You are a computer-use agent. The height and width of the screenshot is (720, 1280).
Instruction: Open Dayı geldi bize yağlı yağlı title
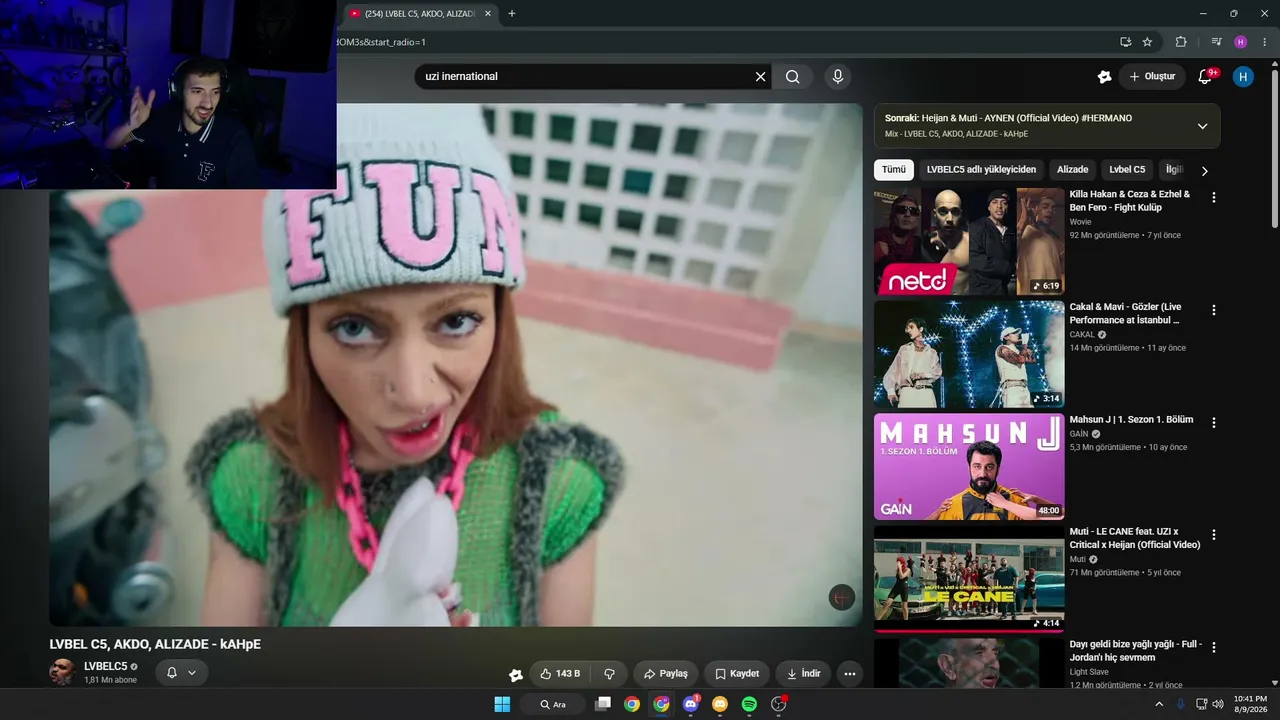[x=1136, y=651]
